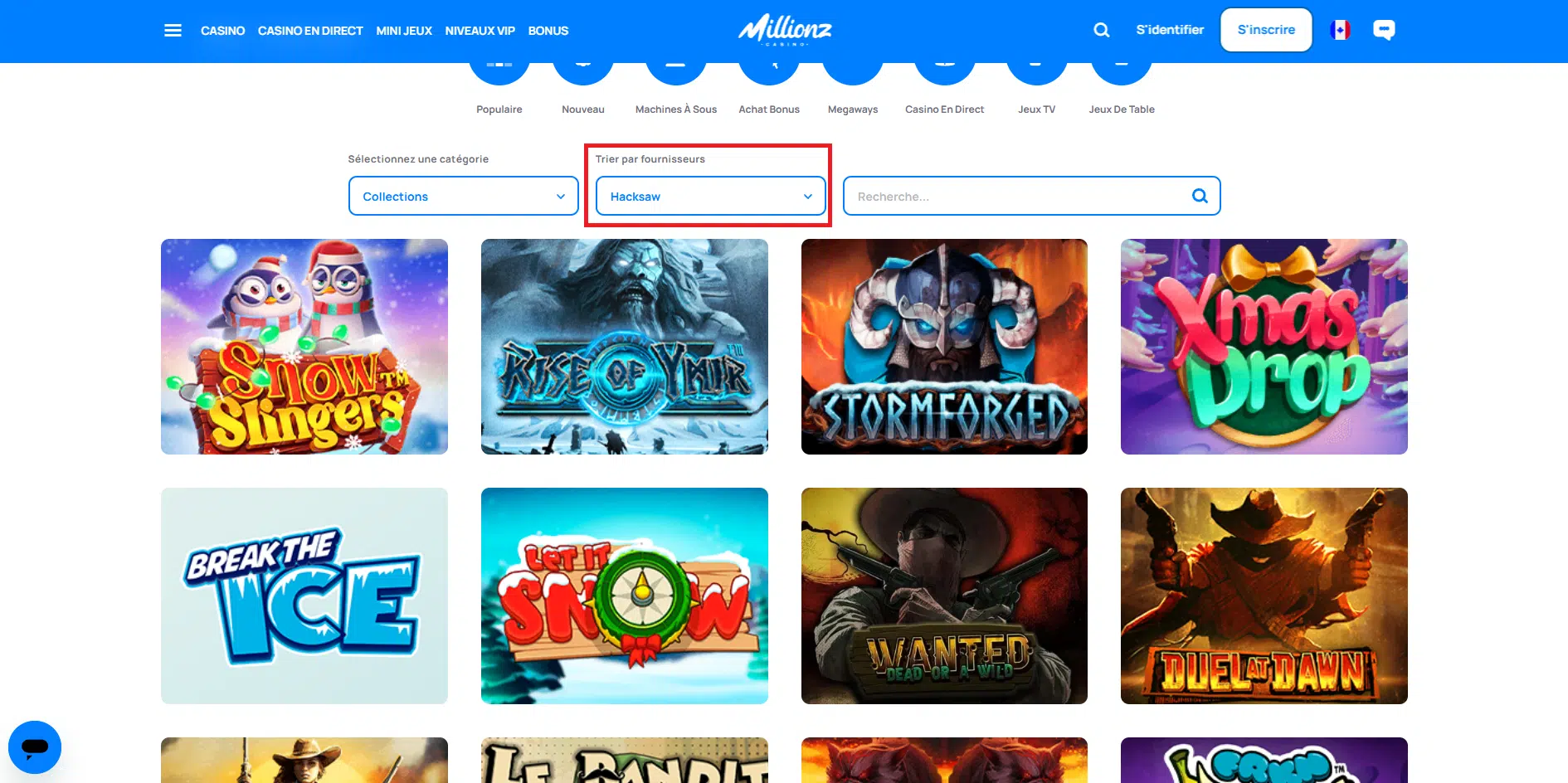Viewport: 1568px width, 783px height.
Task: Open the BONUS menu item
Action: click(x=548, y=31)
